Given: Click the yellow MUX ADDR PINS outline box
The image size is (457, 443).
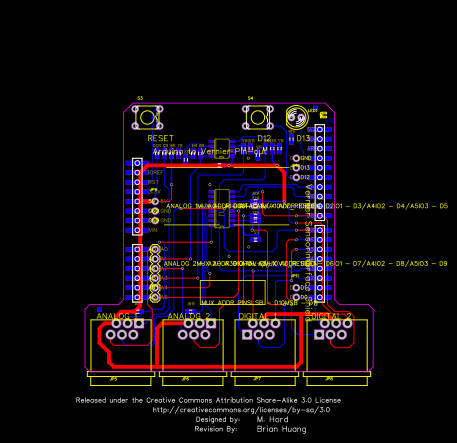Looking at the screenshot, I should (233, 293).
